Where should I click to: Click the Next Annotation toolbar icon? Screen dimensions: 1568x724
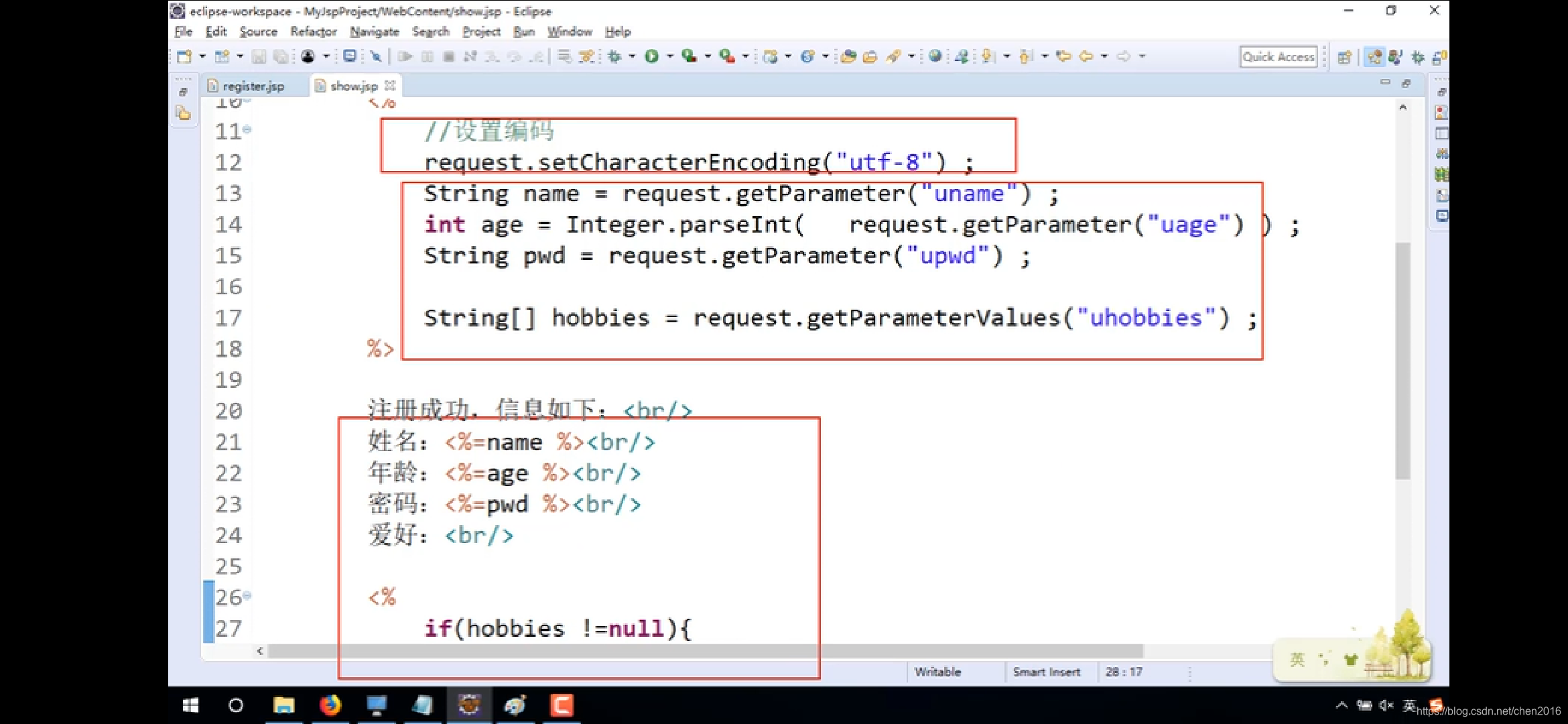click(x=988, y=57)
